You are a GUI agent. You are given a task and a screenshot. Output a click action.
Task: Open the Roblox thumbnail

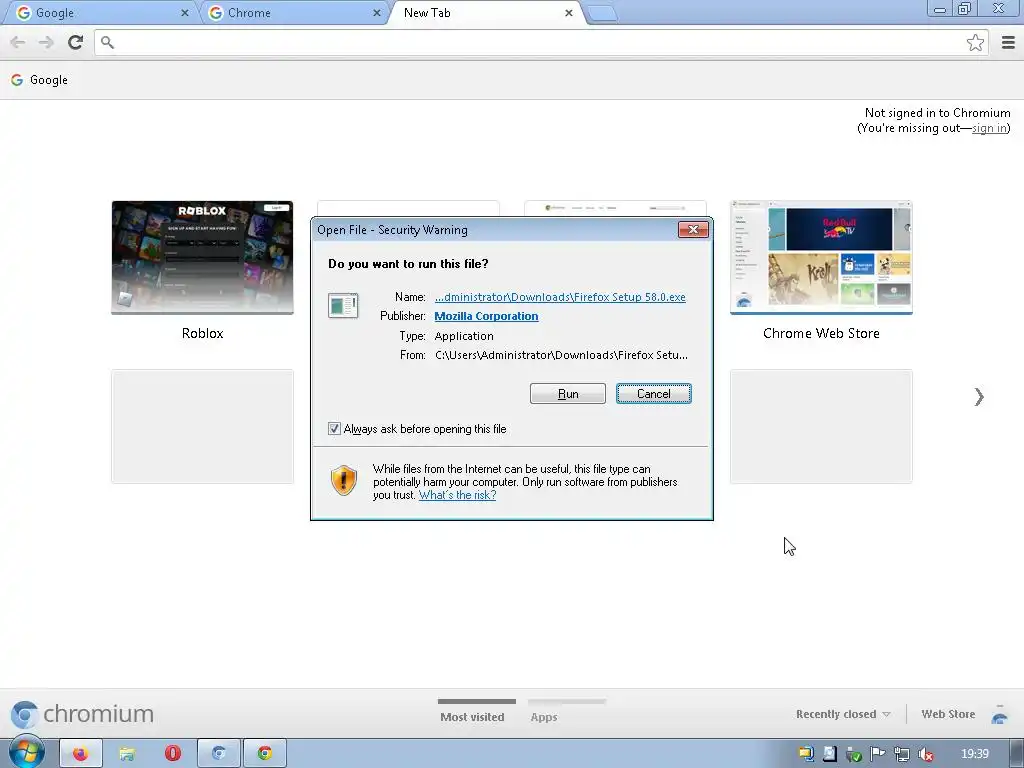click(x=202, y=257)
